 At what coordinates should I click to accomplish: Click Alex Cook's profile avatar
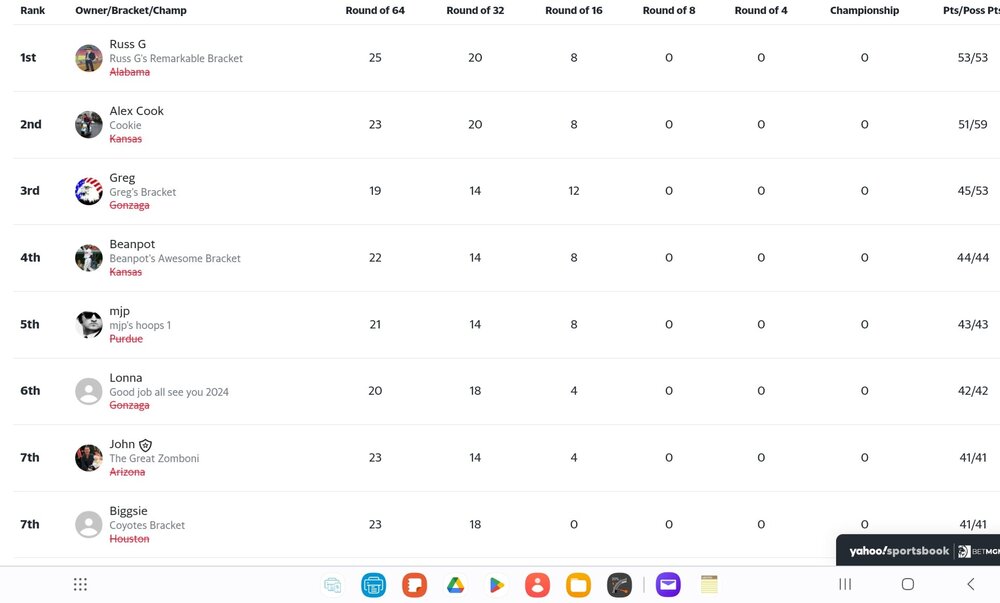pos(89,125)
